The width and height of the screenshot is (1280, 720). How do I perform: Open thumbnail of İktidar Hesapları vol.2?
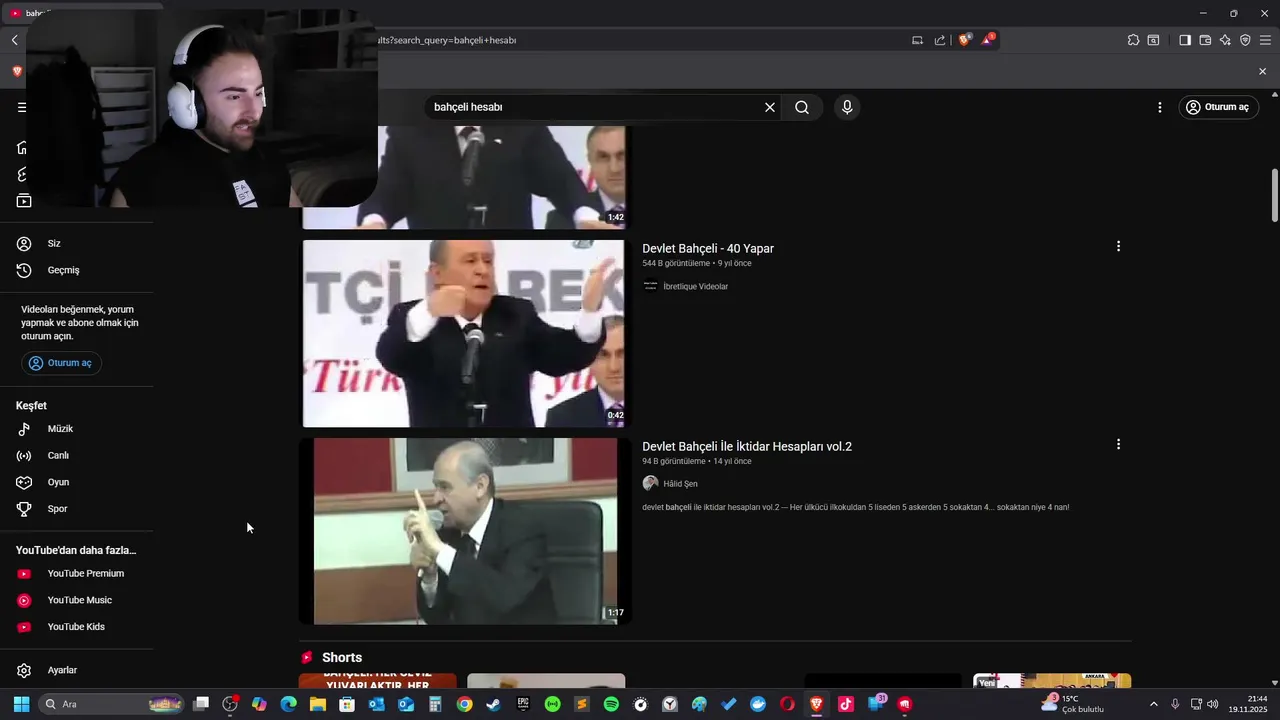(x=464, y=531)
